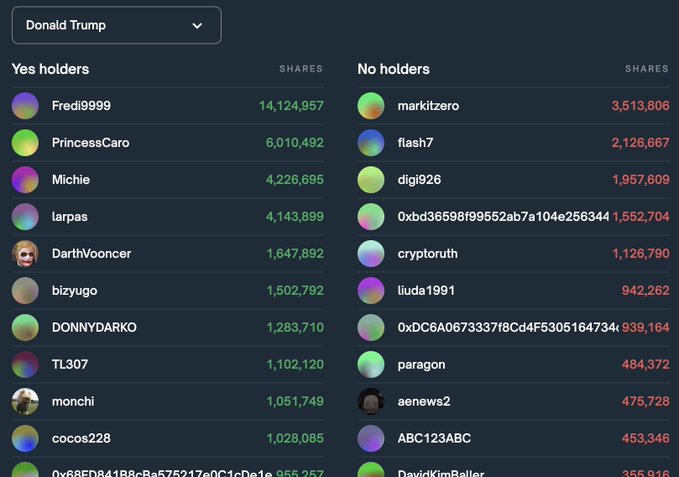Open cryptoruth profile from No holders
This screenshot has width=679, height=477.
(x=427, y=254)
